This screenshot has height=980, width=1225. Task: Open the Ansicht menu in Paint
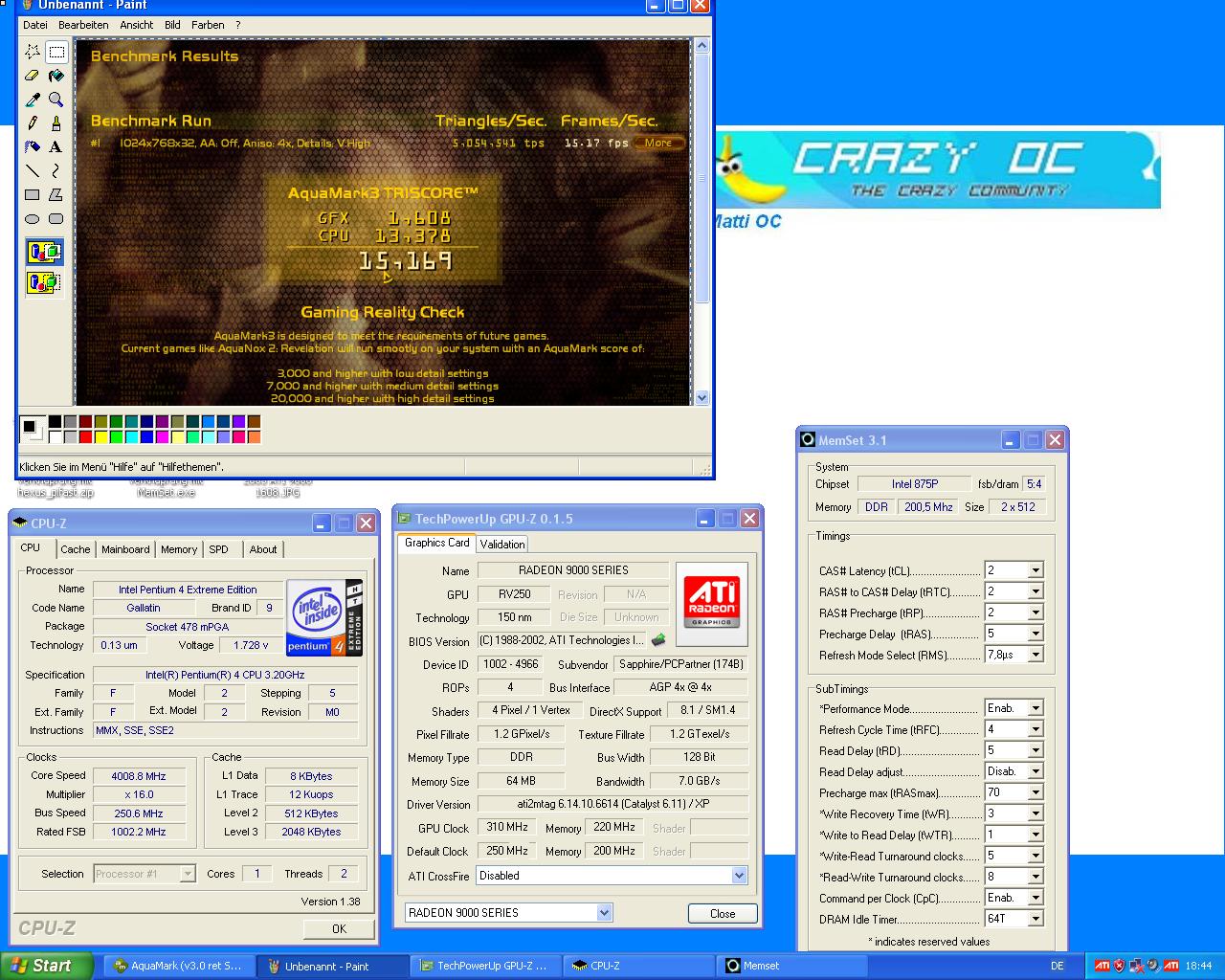137,25
